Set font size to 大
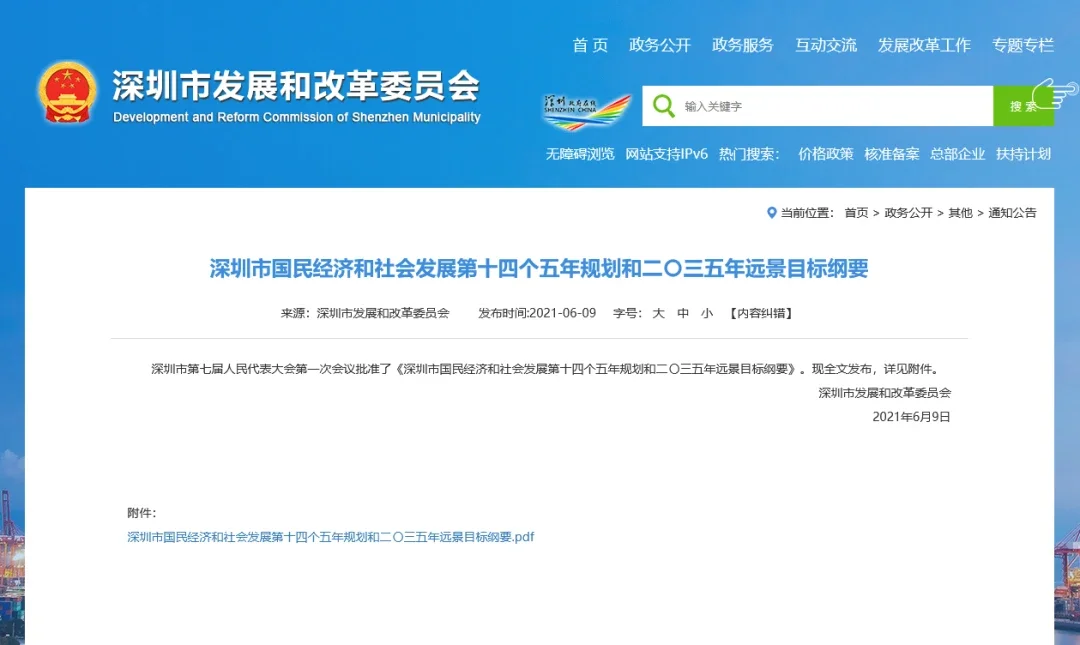This screenshot has height=645, width=1080. pos(658,314)
